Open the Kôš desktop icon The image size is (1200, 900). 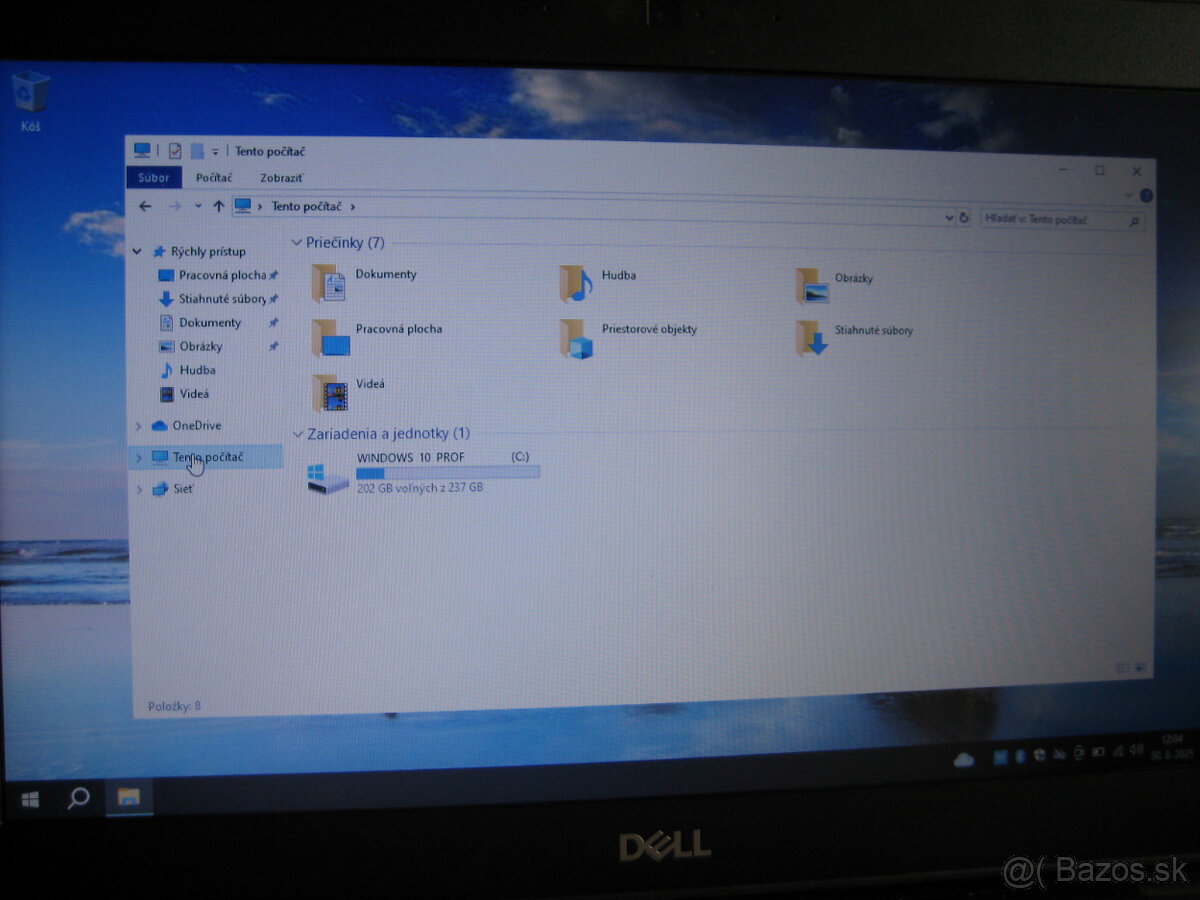click(x=30, y=95)
